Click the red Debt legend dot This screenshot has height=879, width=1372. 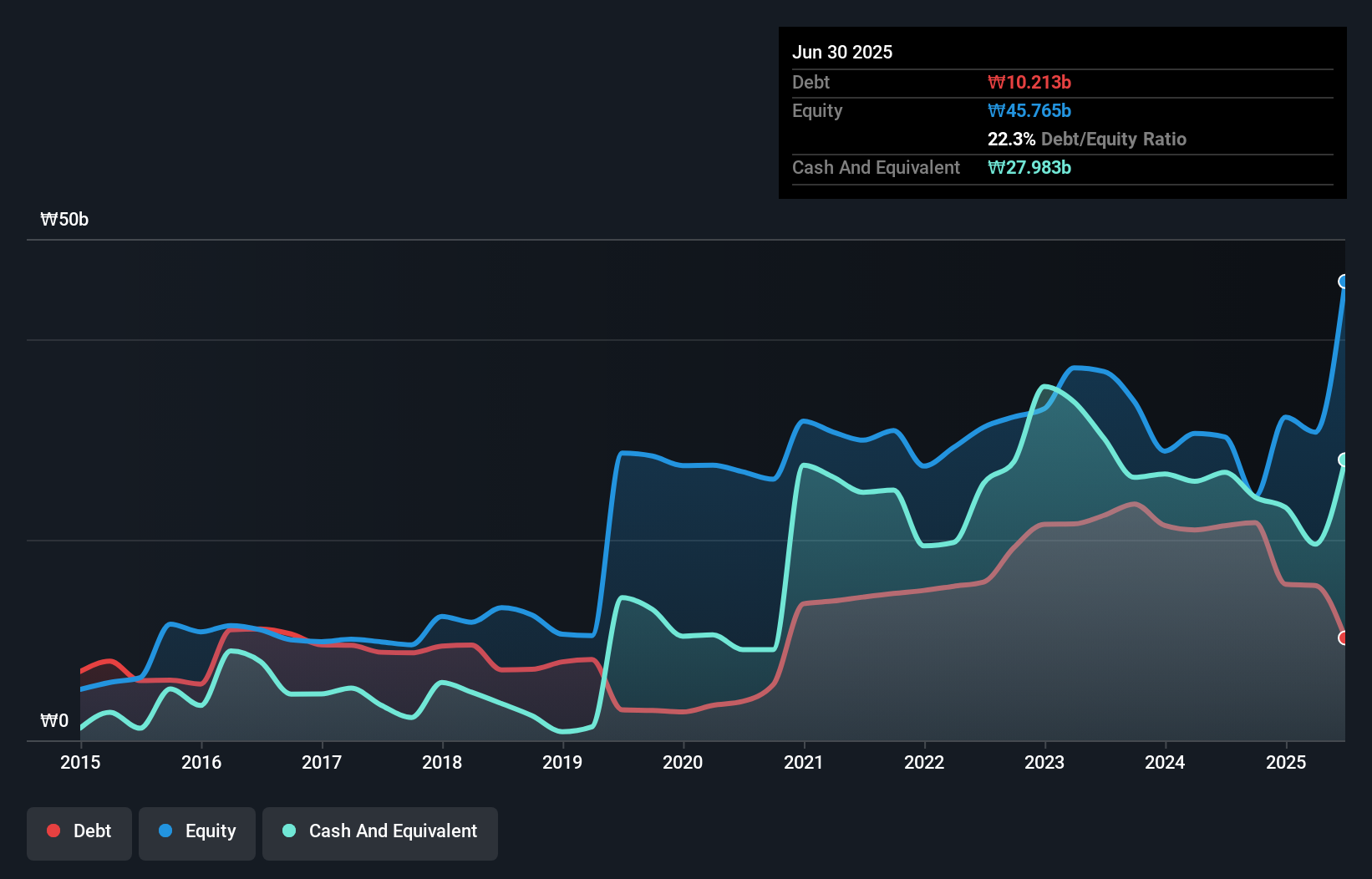53,831
